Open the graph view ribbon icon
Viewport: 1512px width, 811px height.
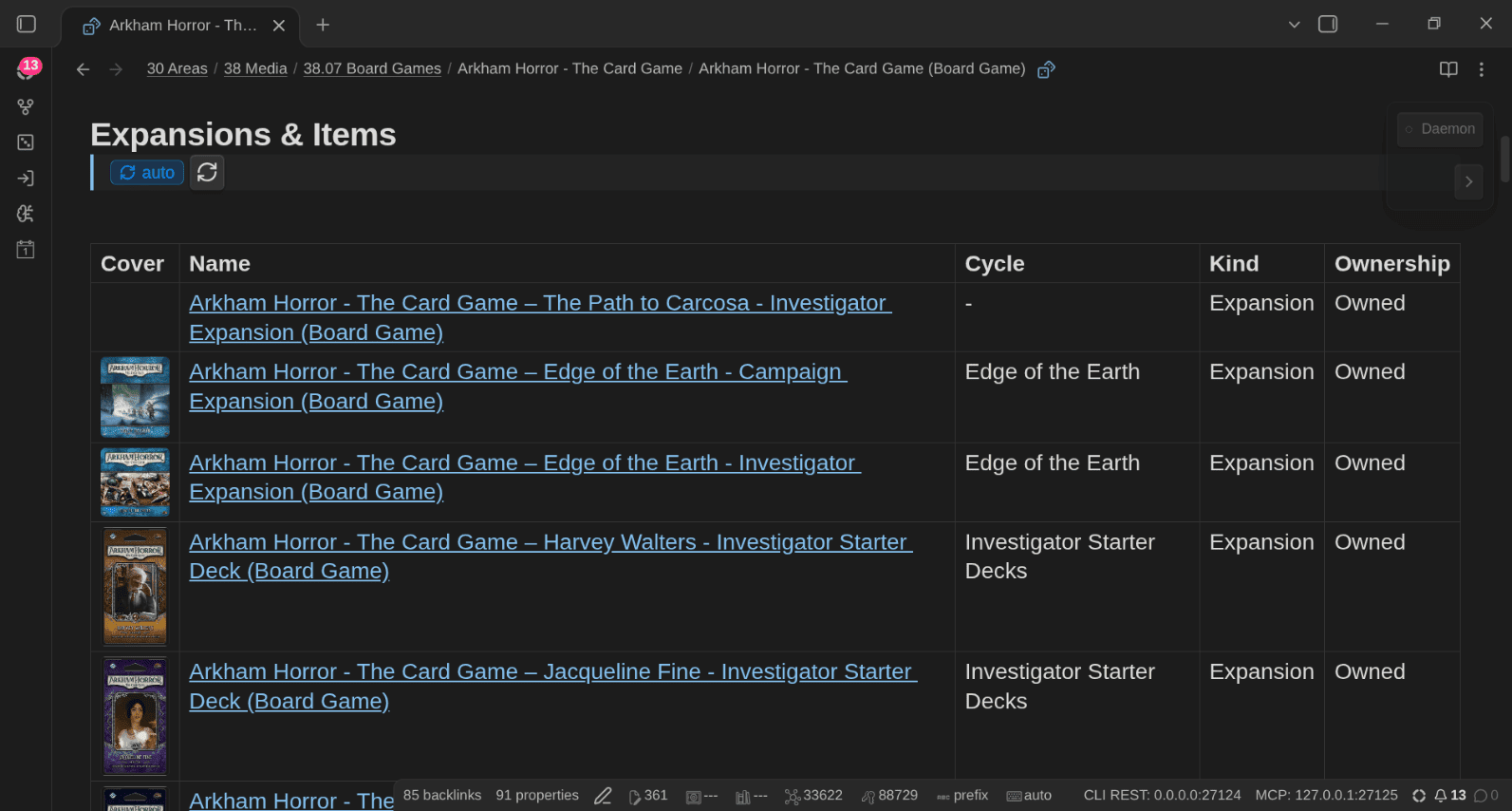coord(26,106)
